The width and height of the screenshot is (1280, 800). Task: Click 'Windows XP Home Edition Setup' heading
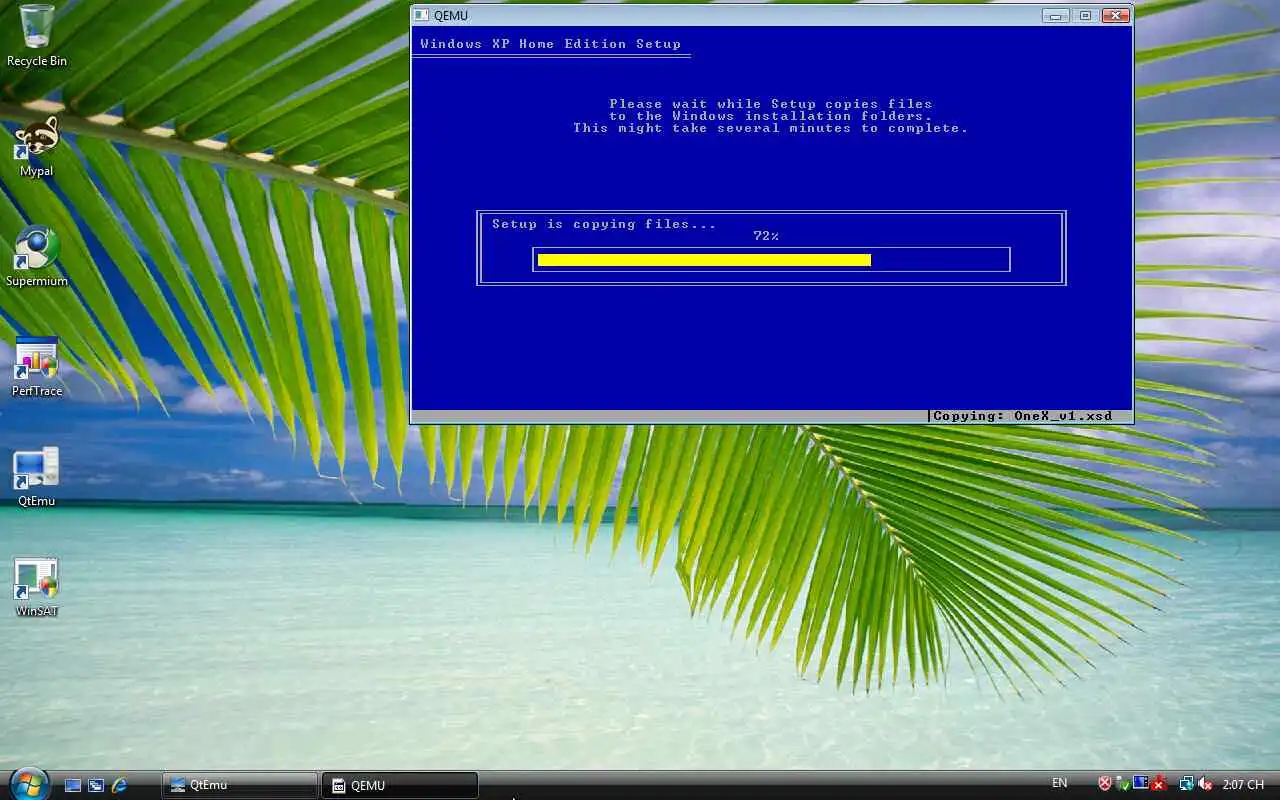click(x=550, y=44)
